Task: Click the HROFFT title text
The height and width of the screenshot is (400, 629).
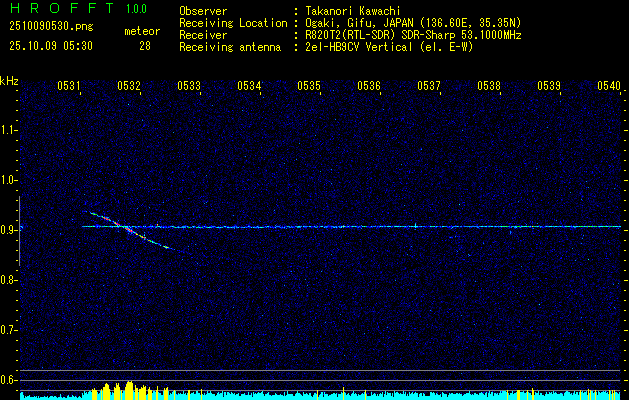Action: click(x=62, y=8)
